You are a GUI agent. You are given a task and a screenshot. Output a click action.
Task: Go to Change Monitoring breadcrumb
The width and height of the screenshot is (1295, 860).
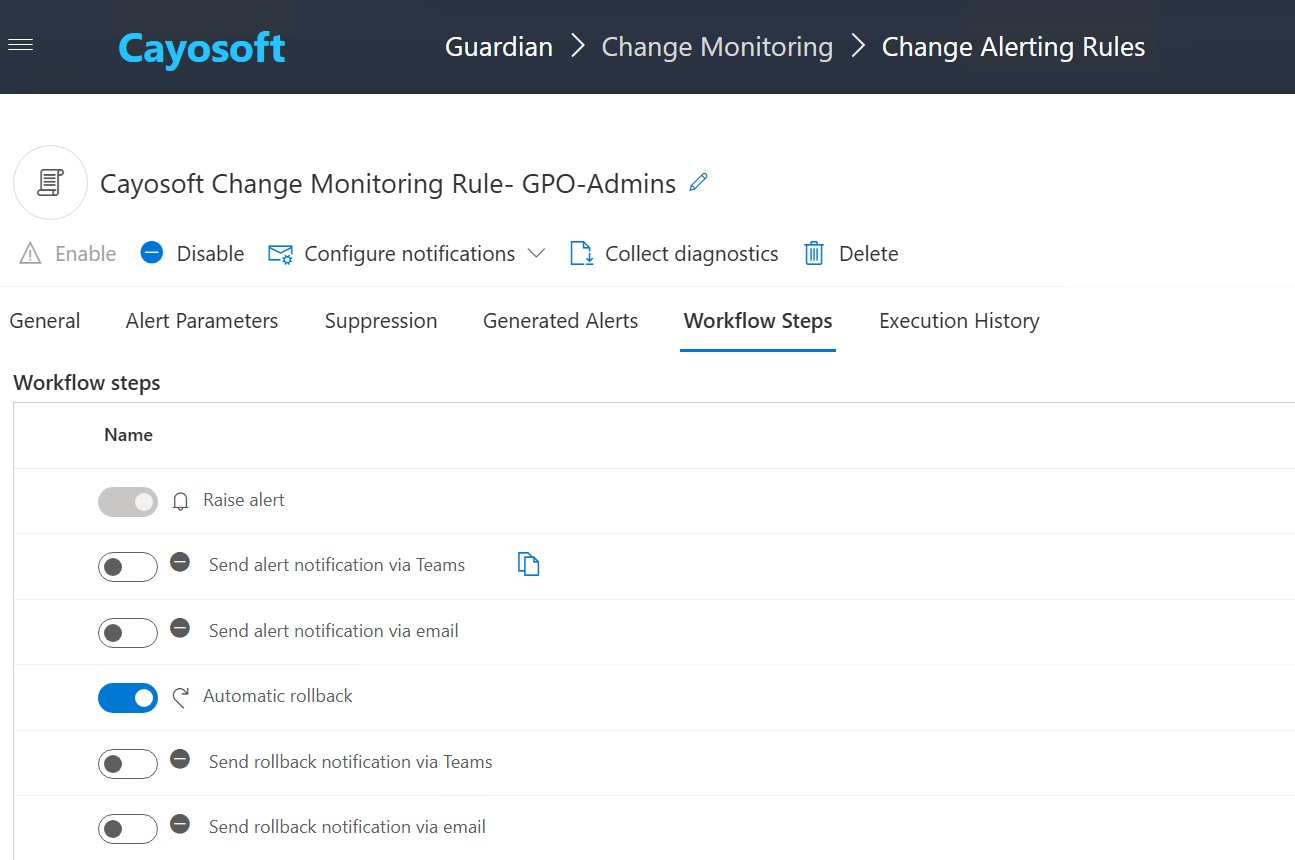tap(717, 47)
